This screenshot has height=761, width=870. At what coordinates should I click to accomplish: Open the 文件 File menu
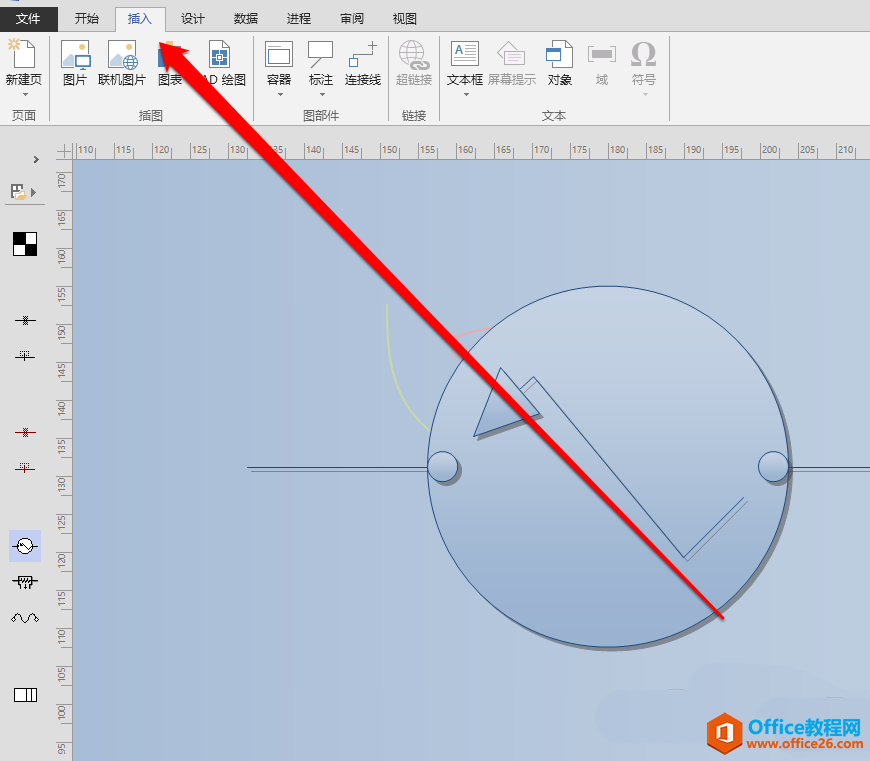tap(28, 18)
